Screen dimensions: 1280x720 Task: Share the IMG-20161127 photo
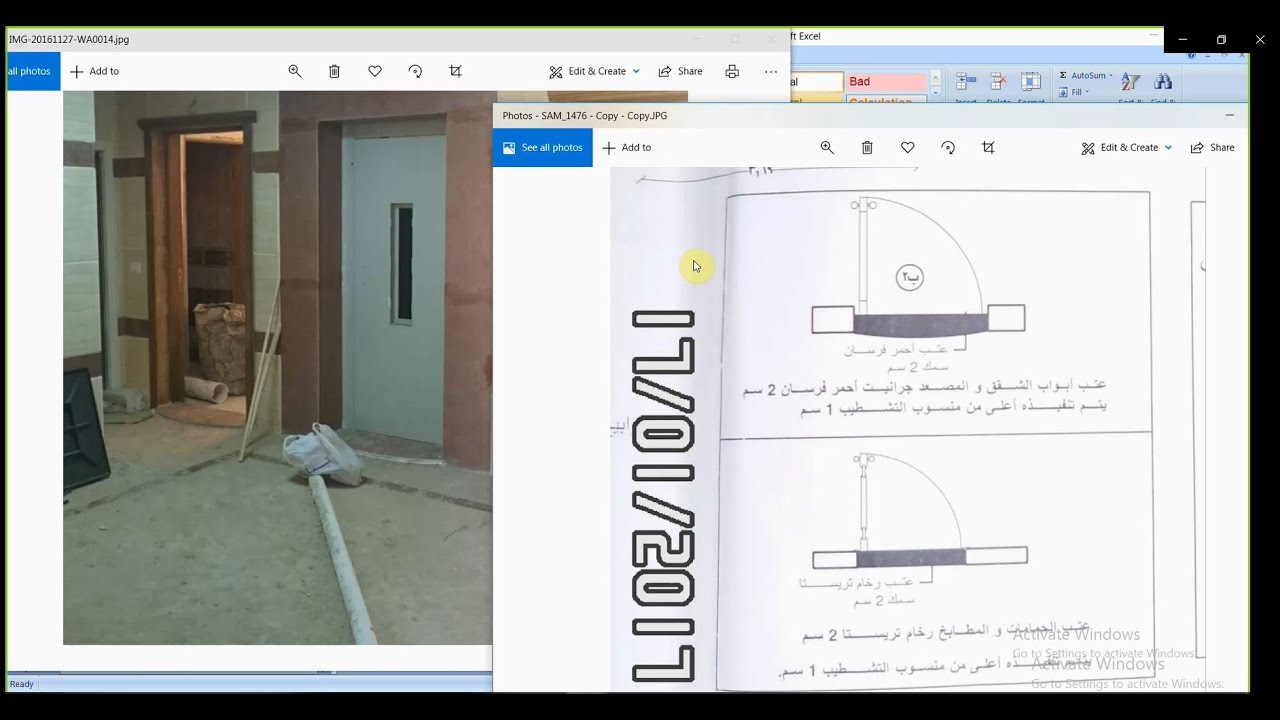680,71
